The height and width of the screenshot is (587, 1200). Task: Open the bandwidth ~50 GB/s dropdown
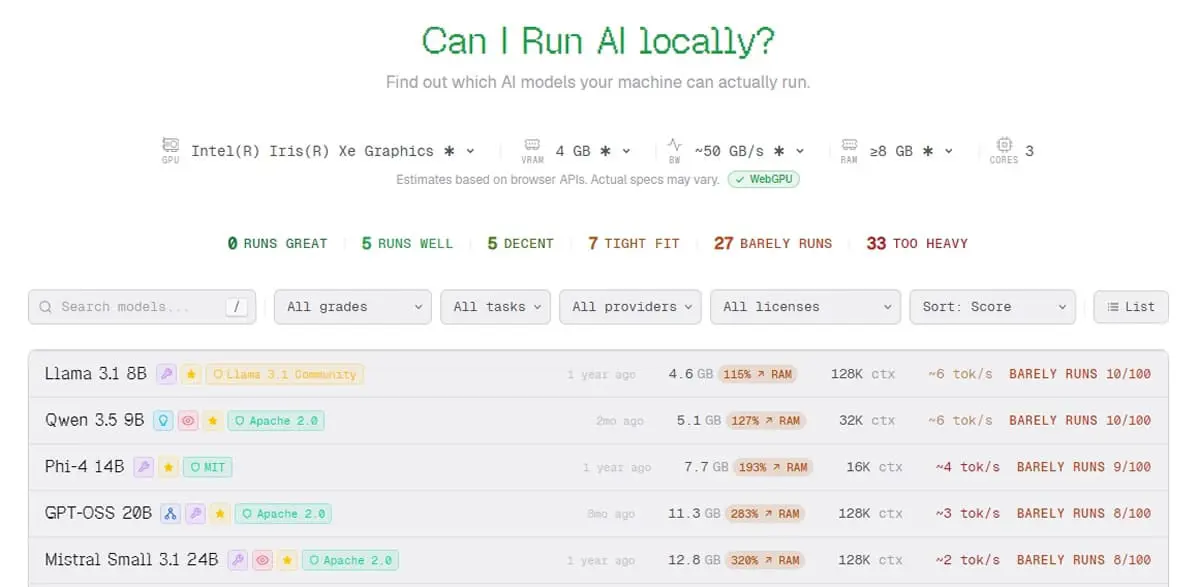click(750, 151)
